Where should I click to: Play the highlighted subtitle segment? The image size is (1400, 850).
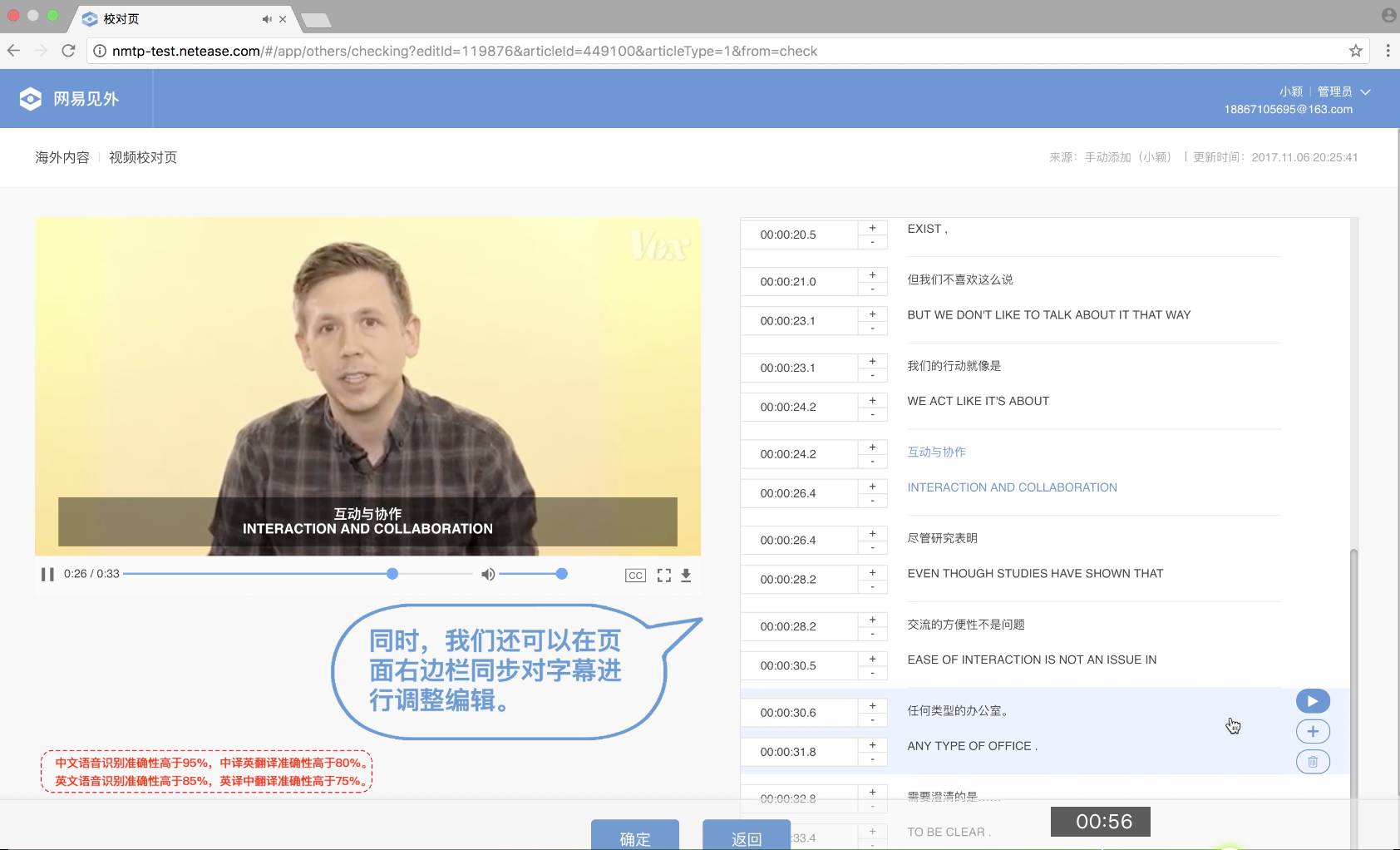tap(1312, 700)
